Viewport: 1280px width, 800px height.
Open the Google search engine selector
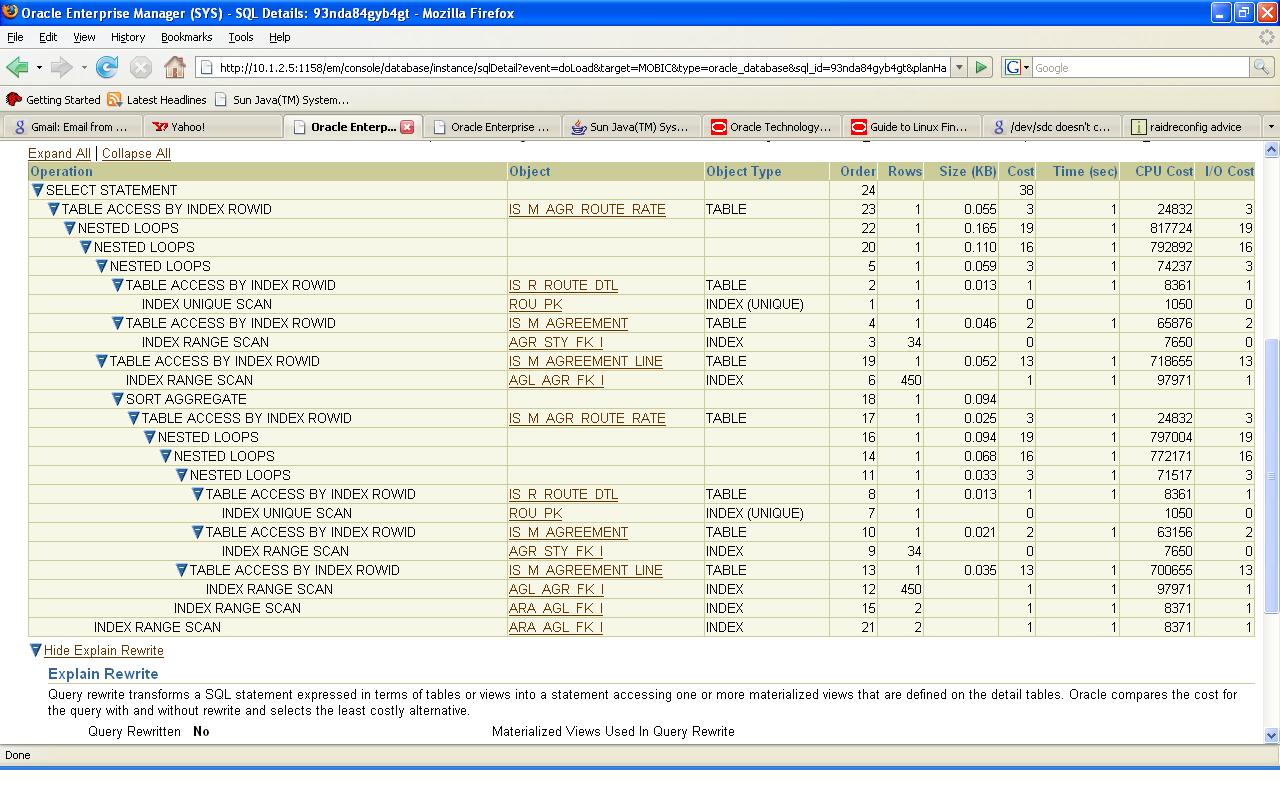(1016, 67)
